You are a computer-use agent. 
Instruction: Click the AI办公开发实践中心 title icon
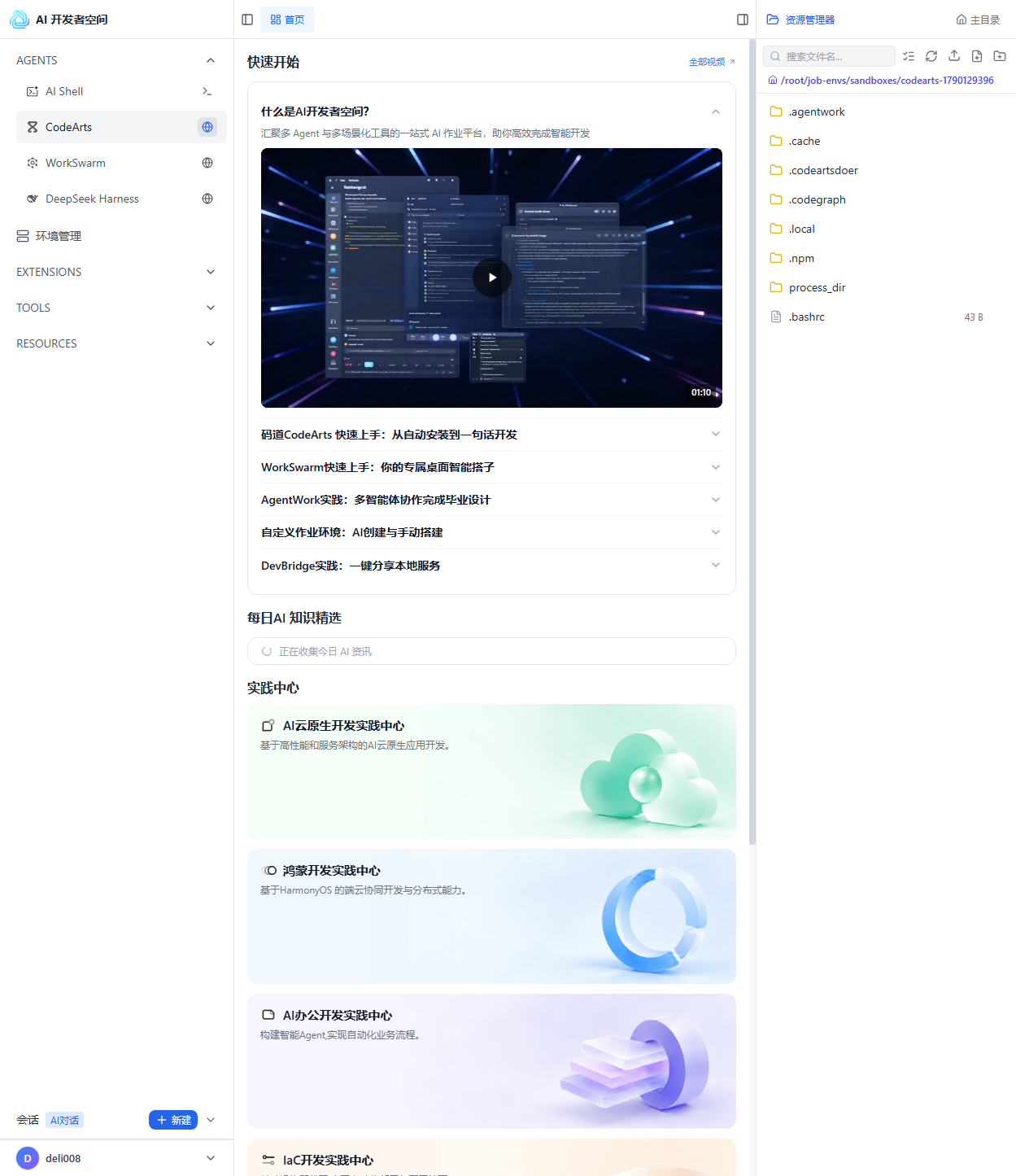point(268,1015)
